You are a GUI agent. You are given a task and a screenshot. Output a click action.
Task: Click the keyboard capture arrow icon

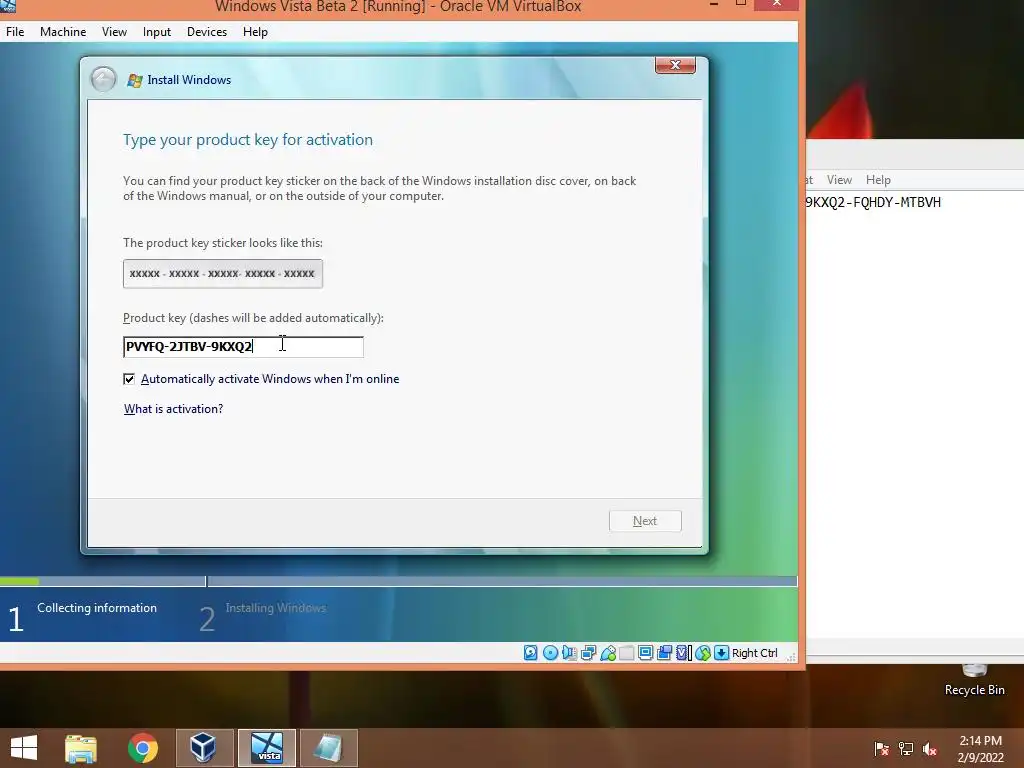[x=722, y=652]
